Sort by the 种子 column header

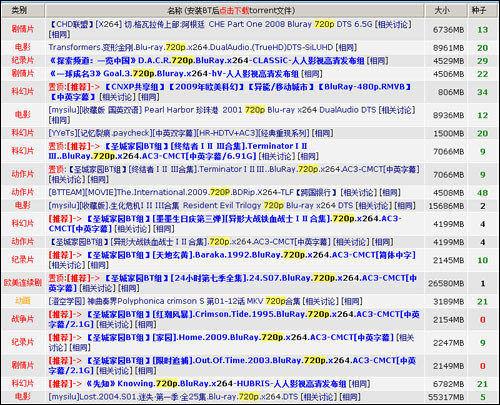(479, 10)
